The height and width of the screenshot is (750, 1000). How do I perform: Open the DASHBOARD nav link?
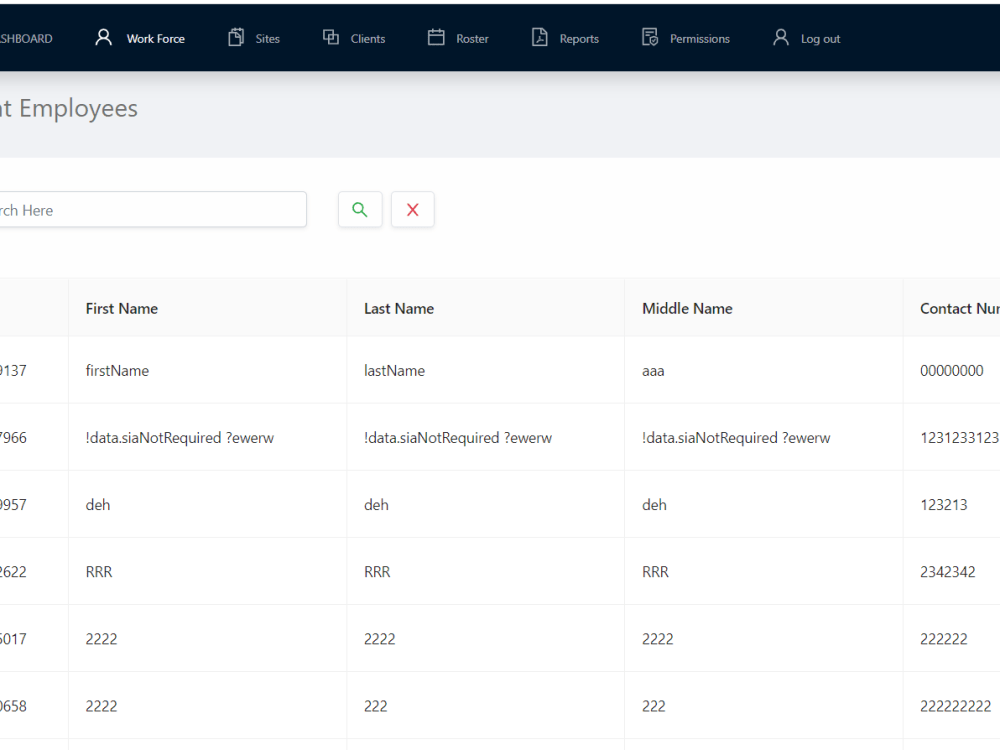tap(26, 39)
